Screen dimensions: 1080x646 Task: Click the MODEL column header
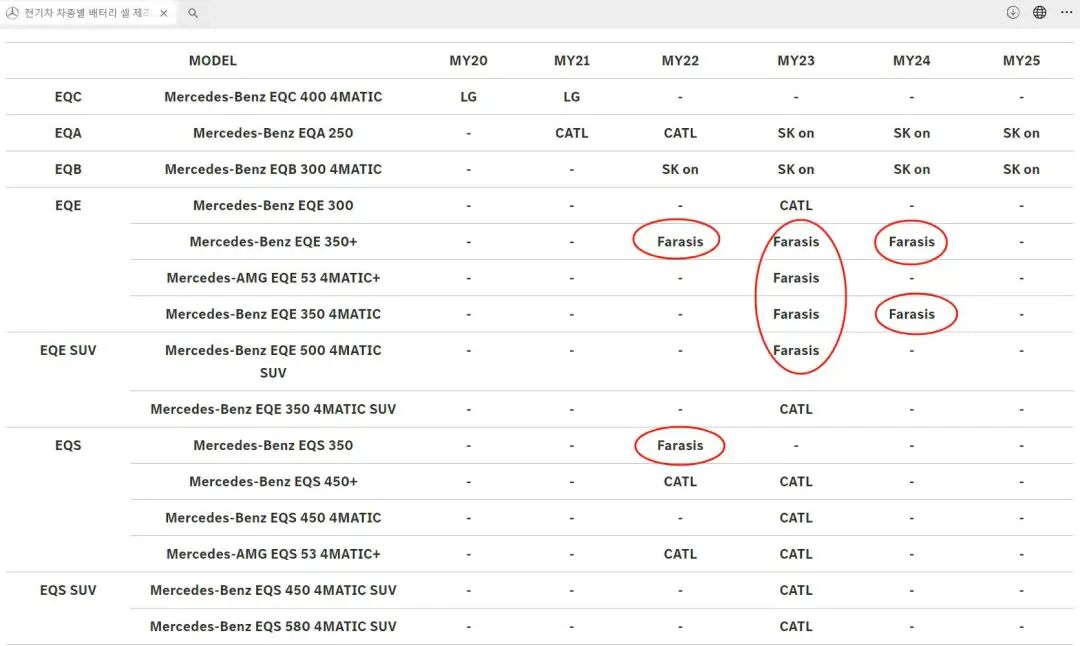[213, 61]
